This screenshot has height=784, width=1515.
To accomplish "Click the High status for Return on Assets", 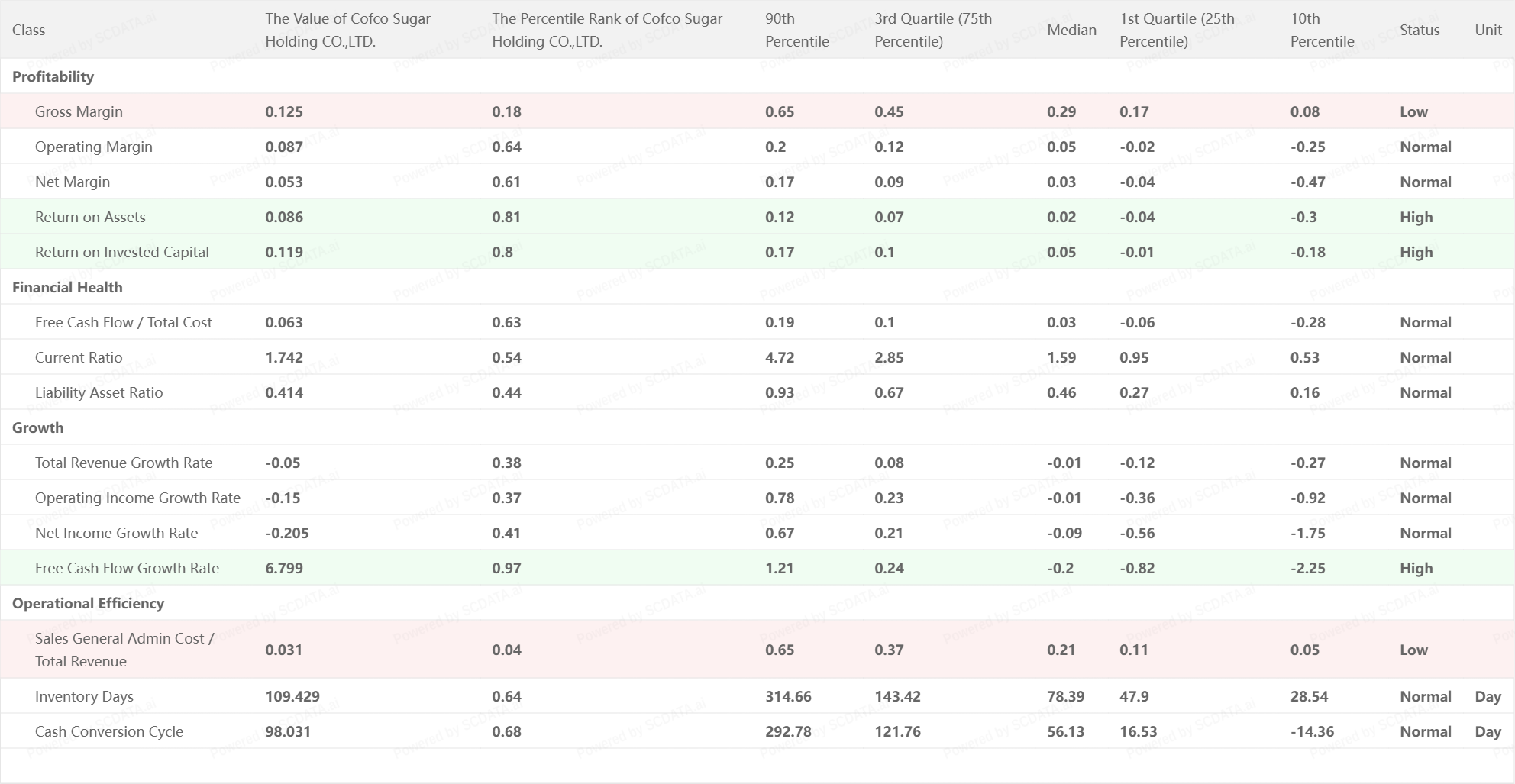I will [1416, 217].
